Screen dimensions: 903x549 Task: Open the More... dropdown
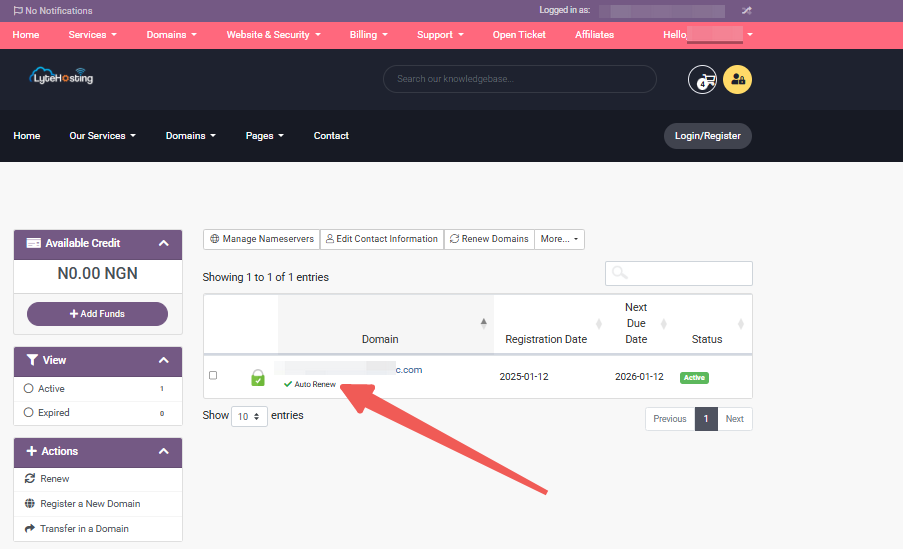coord(559,239)
